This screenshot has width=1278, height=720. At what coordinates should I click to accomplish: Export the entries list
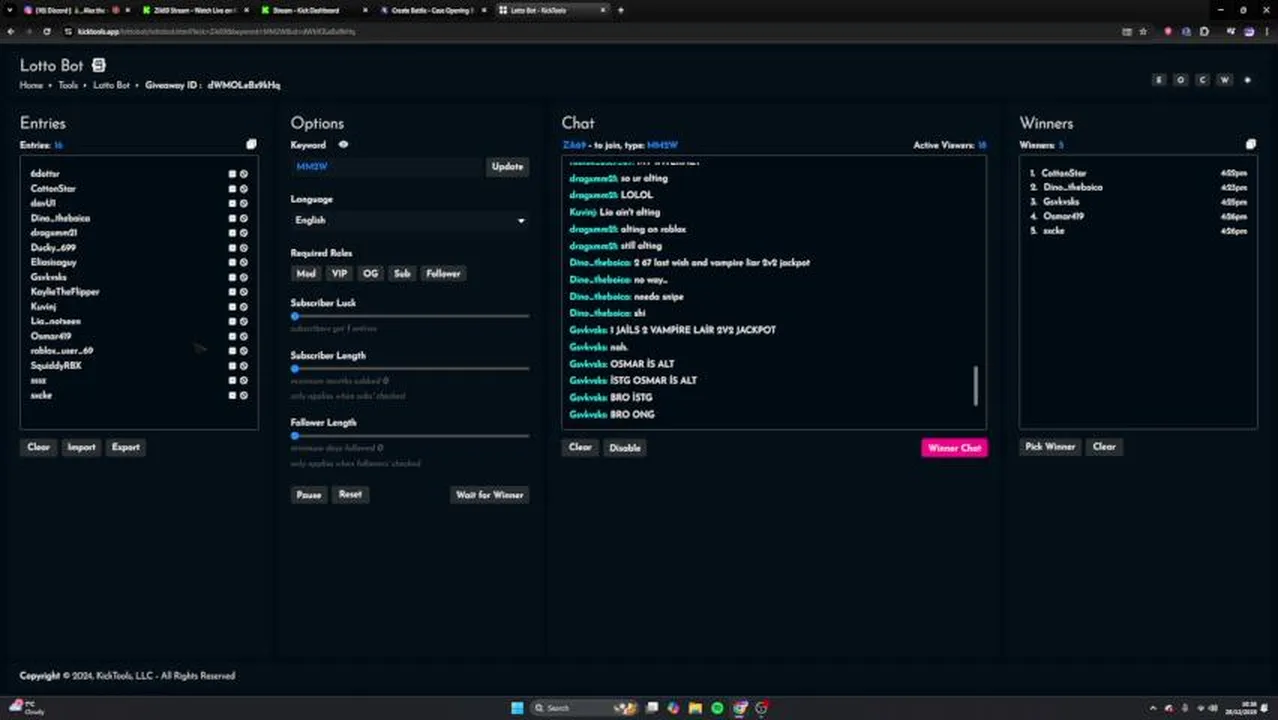pos(126,447)
